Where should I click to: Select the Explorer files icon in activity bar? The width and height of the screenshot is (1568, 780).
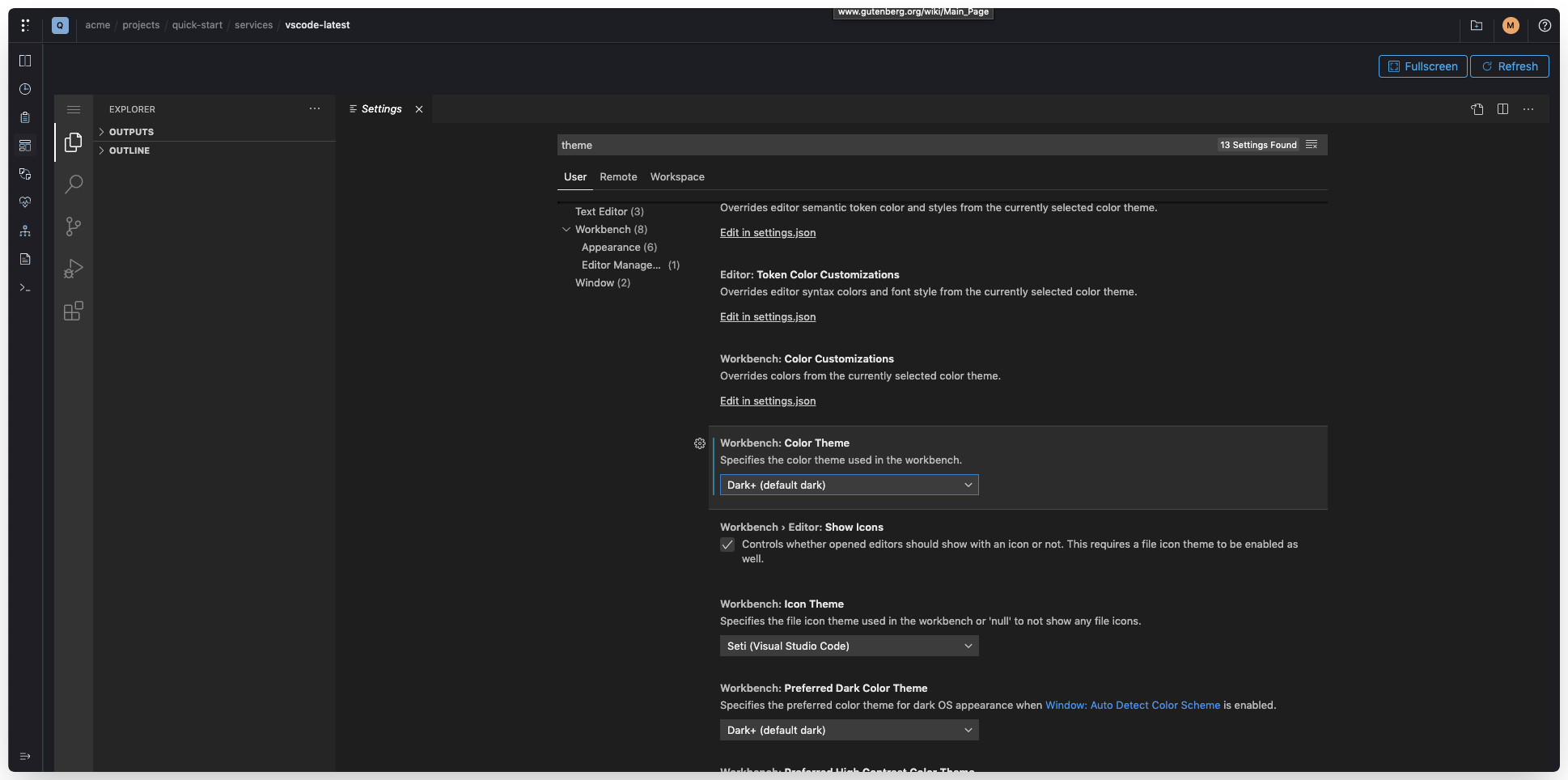74,142
